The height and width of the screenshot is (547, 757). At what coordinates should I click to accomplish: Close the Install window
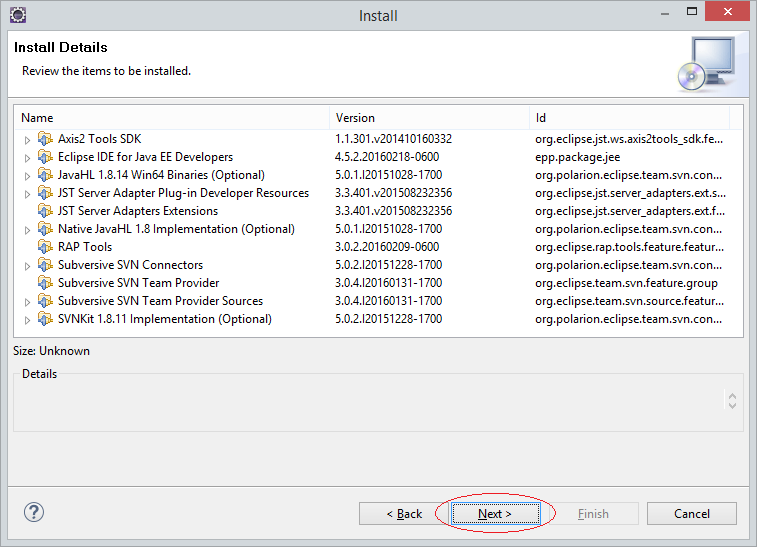coord(728,11)
